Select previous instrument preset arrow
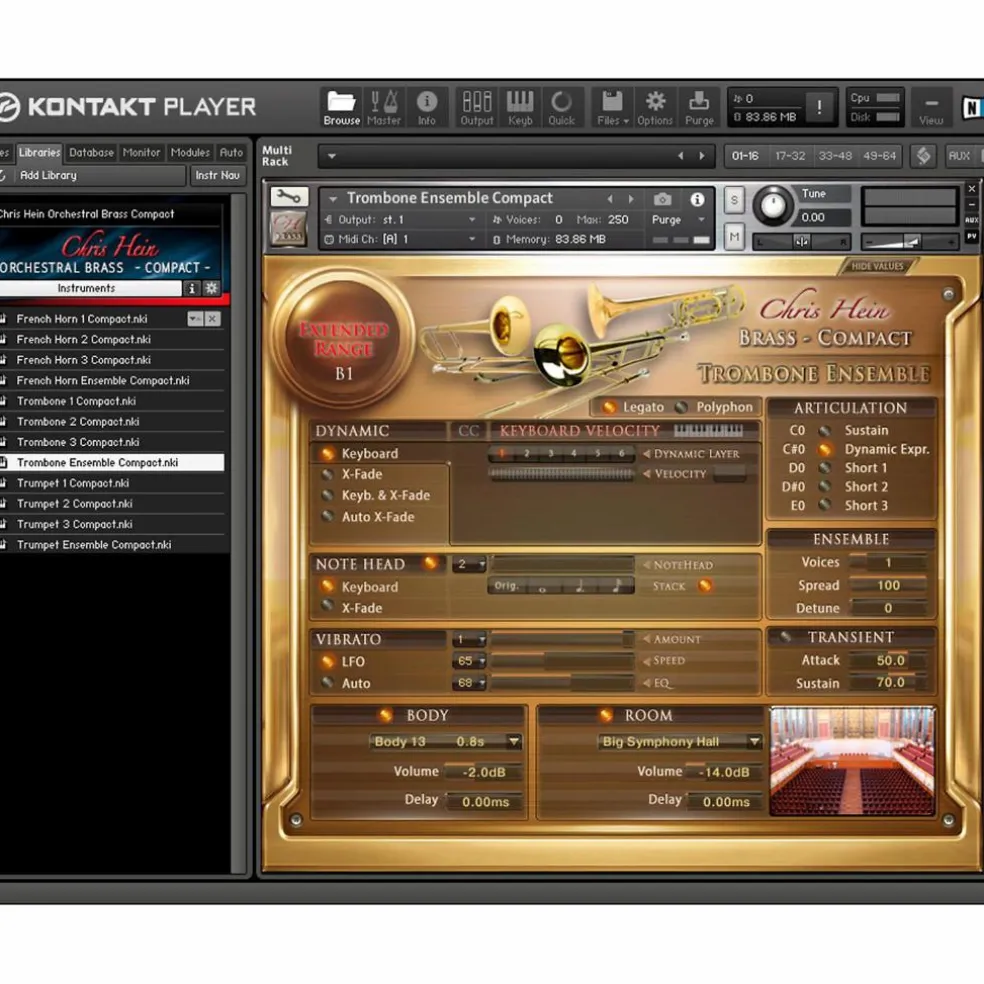Image resolution: width=984 pixels, height=984 pixels. [609, 200]
